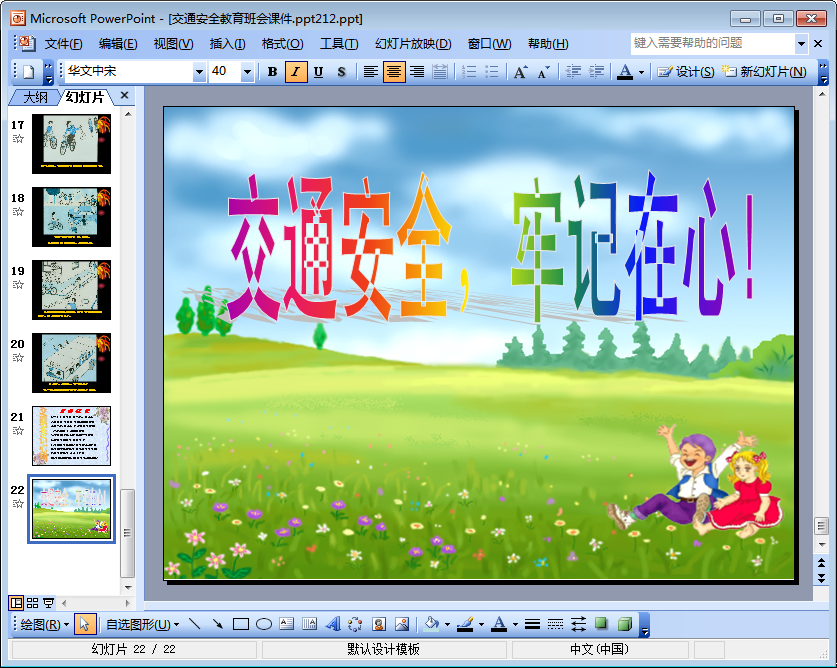Turn off italic formatting
Viewport: 837px width, 668px height.
pyautogui.click(x=295, y=72)
